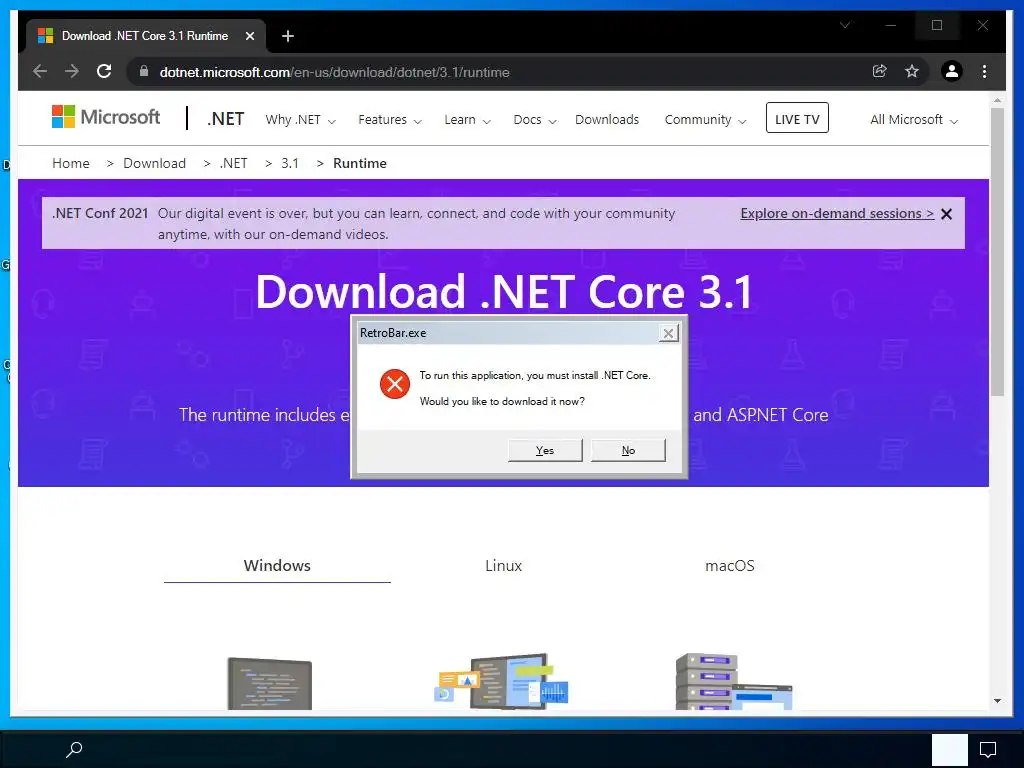
Task: Open Chrome three-dot menu
Action: (x=984, y=71)
